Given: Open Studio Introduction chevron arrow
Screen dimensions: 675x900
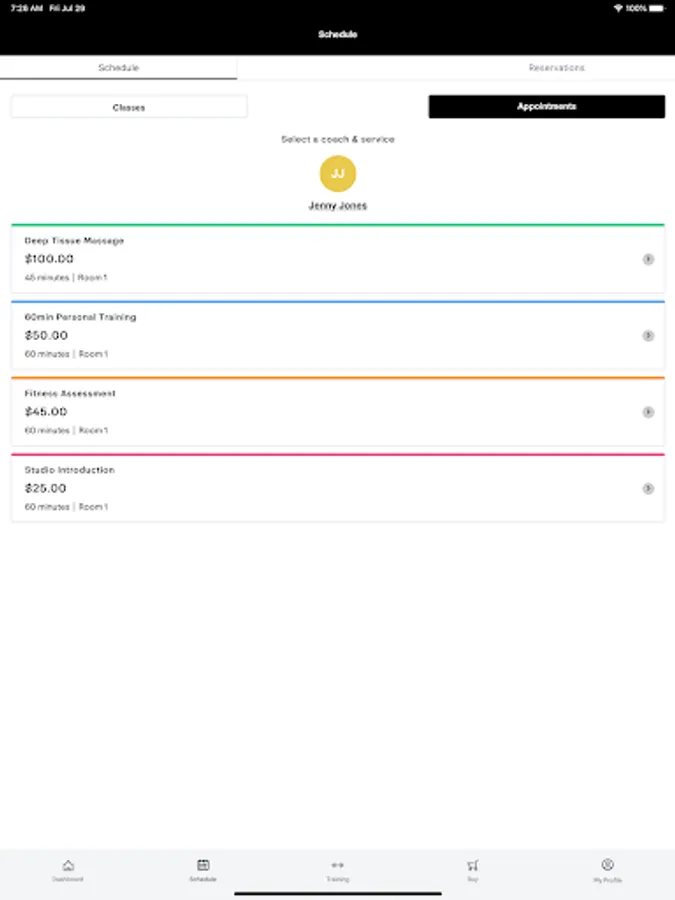Looking at the screenshot, I should coord(648,489).
